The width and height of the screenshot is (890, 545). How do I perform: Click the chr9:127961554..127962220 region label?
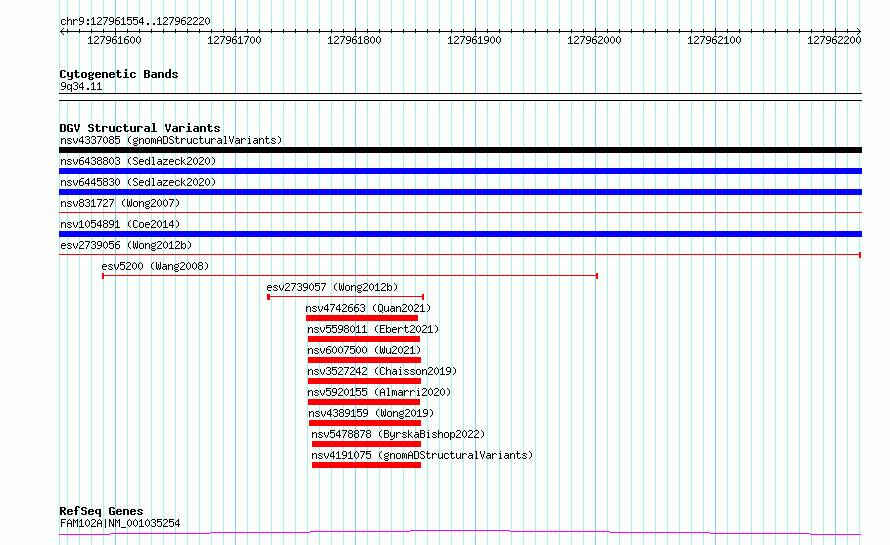135,21
